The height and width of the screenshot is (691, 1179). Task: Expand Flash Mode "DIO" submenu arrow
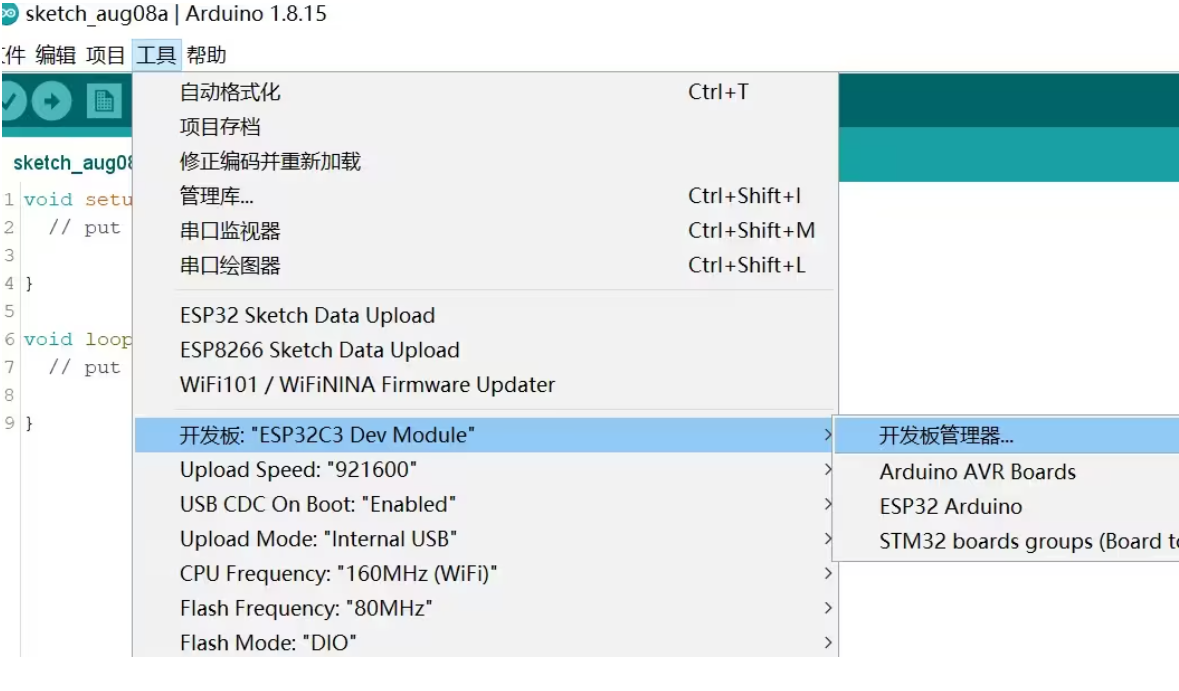[x=828, y=642]
